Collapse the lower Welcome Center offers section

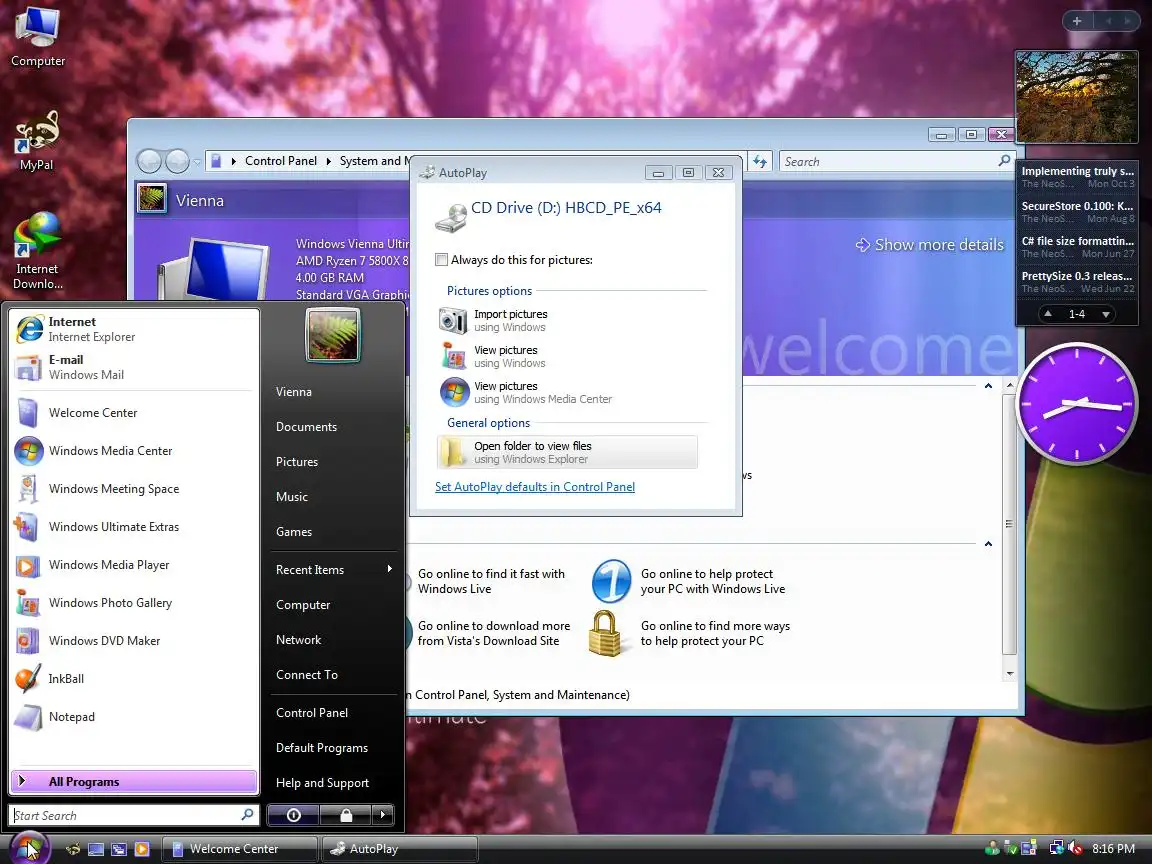[988, 544]
